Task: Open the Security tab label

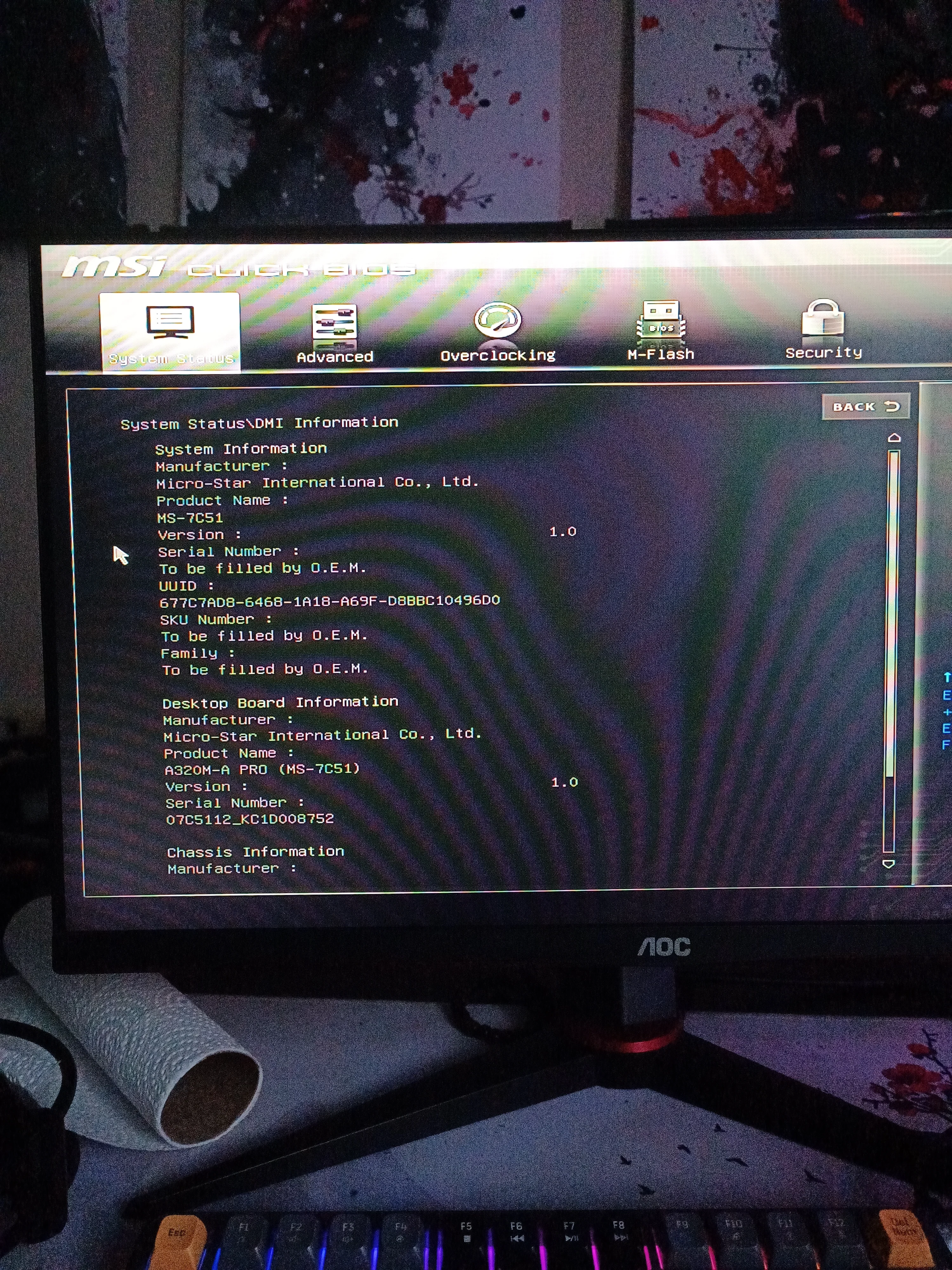Action: click(823, 352)
